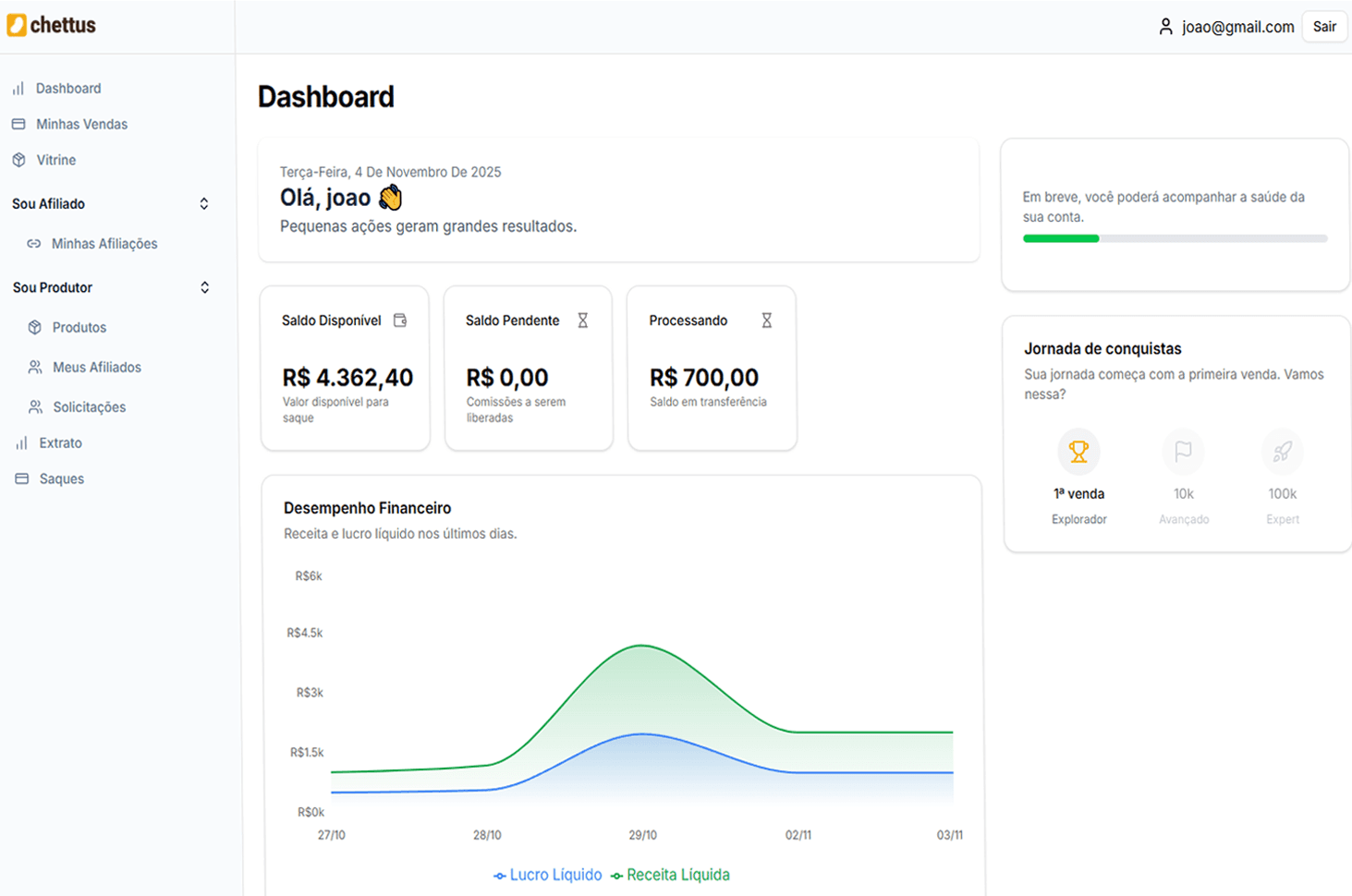The width and height of the screenshot is (1352, 896).
Task: Open Minhas Vendas from the sidebar icon
Action: 18,124
